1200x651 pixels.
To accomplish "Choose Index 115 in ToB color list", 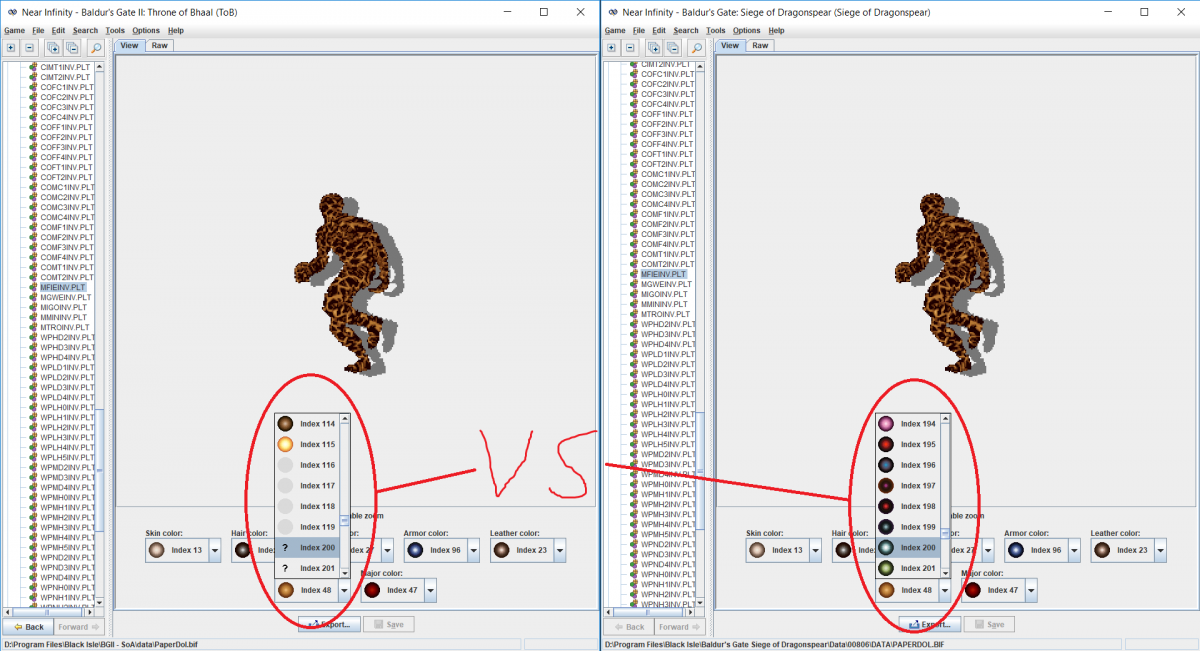I will [307, 444].
